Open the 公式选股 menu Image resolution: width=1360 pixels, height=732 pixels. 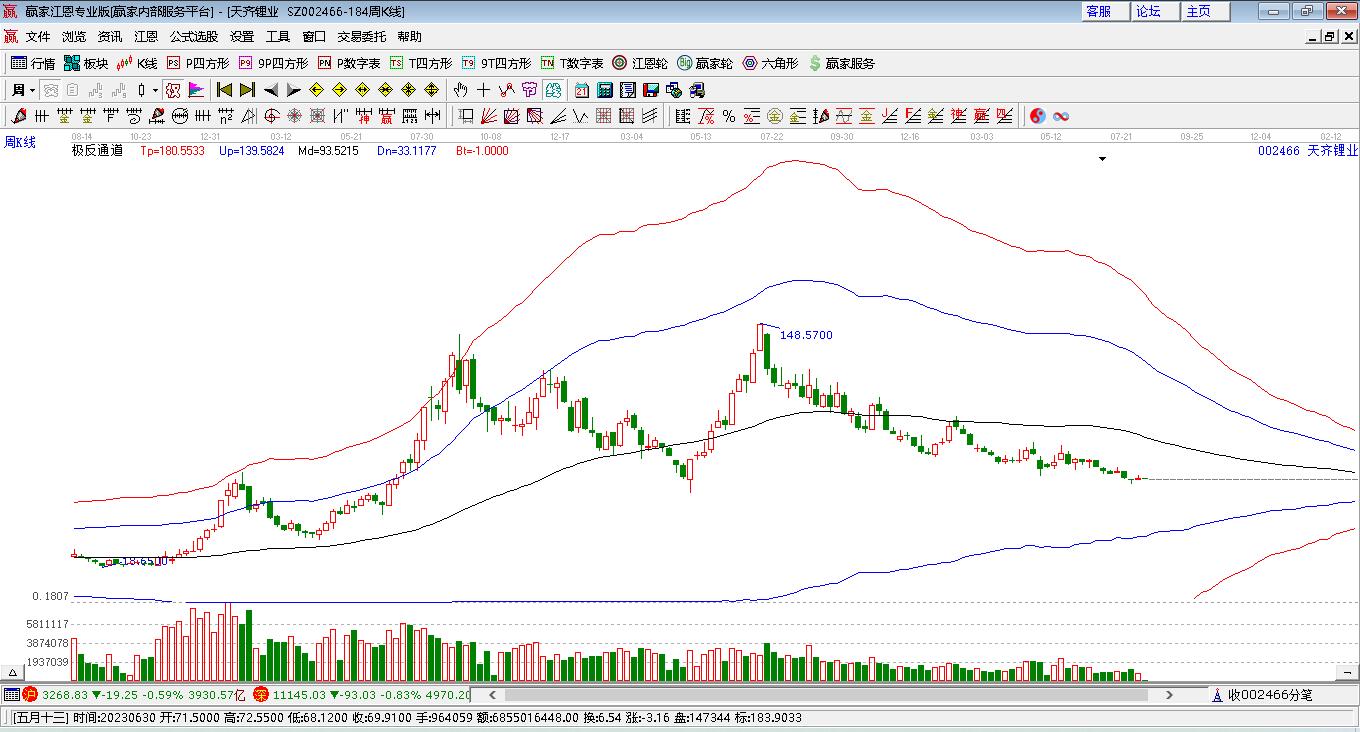(x=194, y=36)
